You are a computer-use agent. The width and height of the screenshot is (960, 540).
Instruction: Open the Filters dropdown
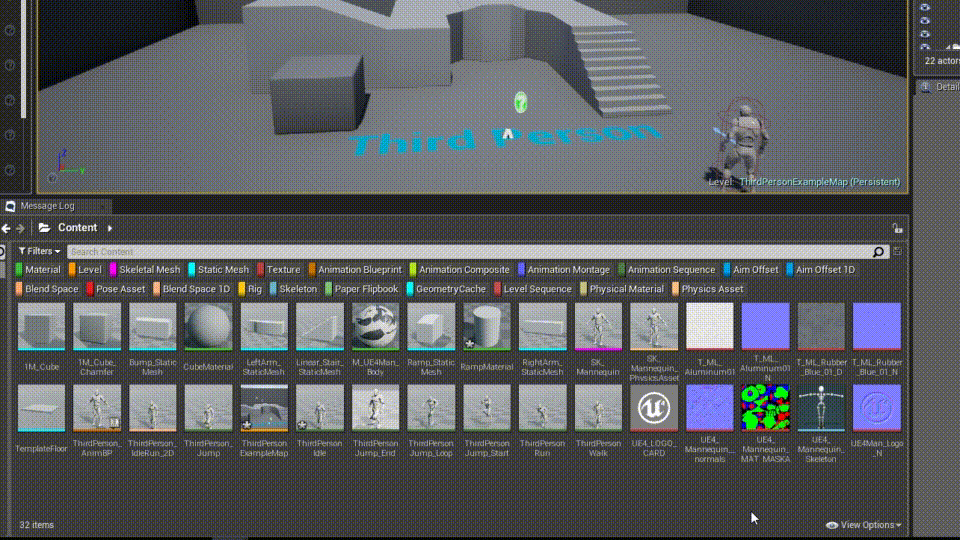(39, 251)
